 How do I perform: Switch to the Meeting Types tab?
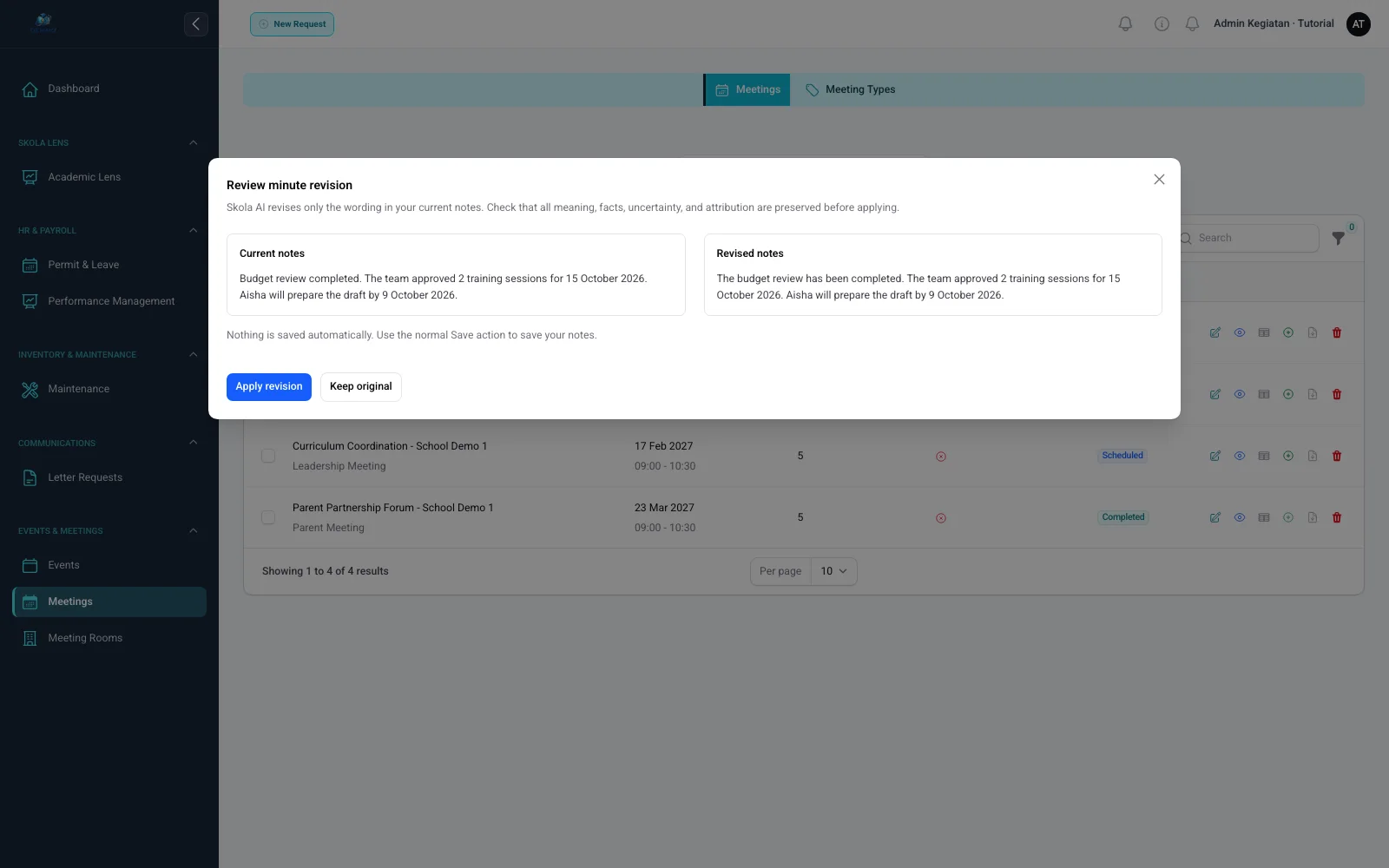[851, 89]
